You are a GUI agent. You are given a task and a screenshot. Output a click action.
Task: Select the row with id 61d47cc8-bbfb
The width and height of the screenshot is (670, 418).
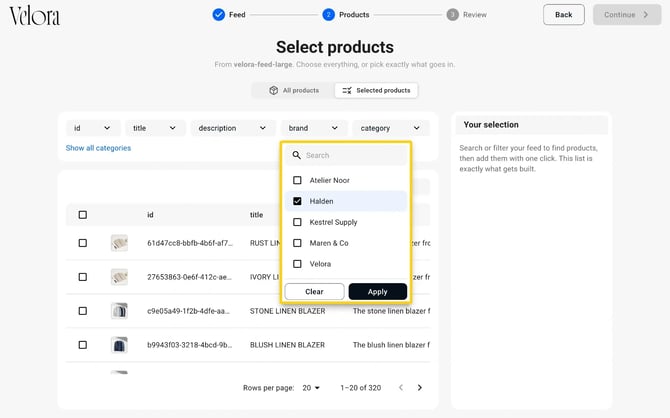tap(83, 243)
